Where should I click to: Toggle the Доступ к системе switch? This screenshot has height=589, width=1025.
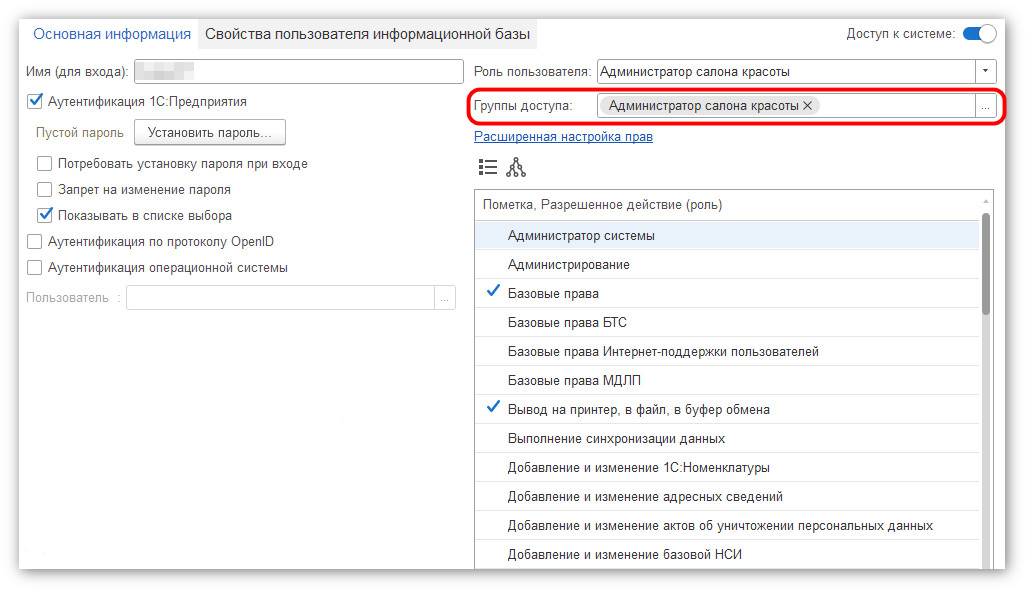979,33
